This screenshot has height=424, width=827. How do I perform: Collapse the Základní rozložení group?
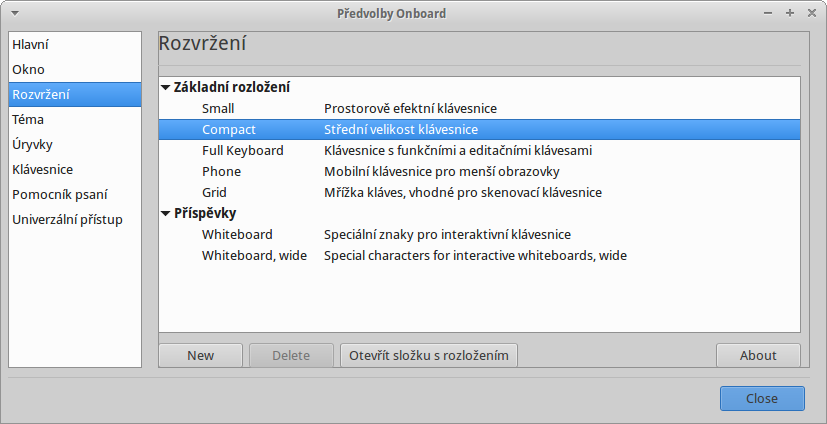click(166, 88)
